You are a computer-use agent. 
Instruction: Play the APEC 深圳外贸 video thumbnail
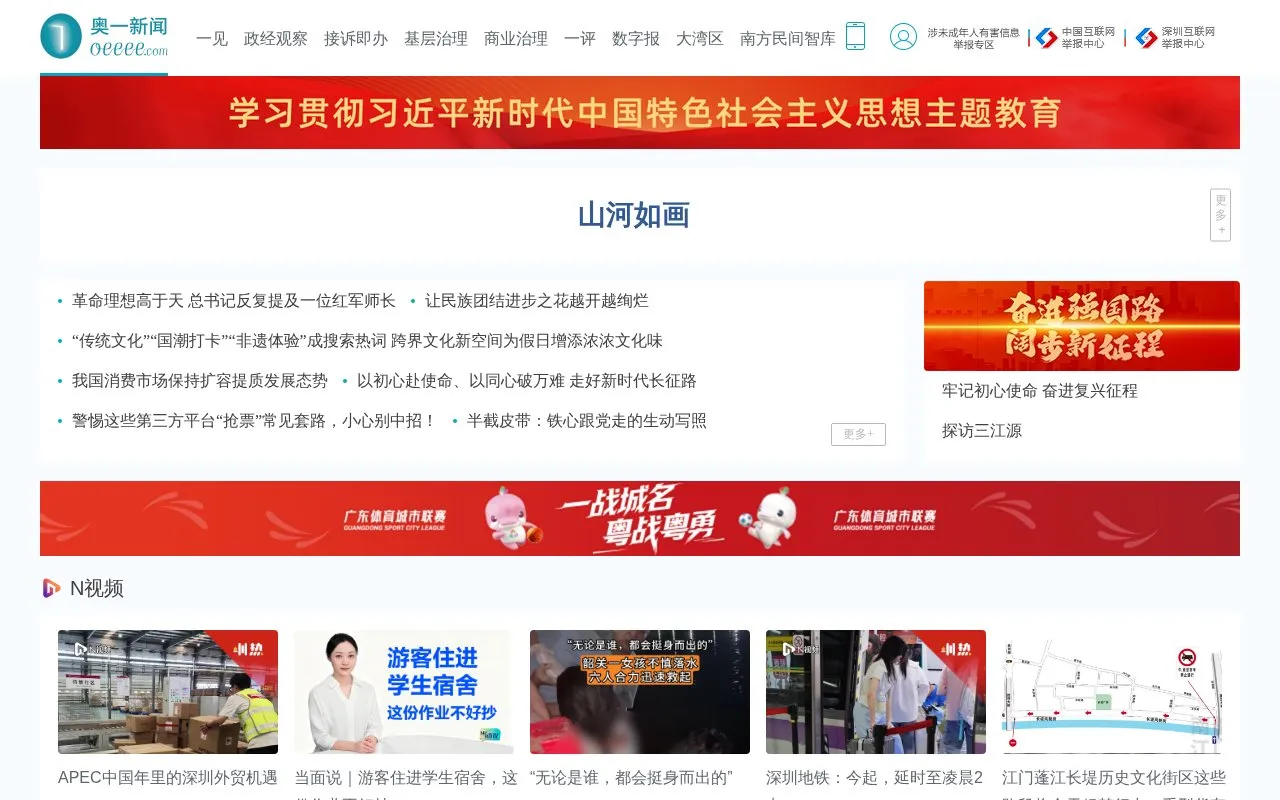(168, 692)
